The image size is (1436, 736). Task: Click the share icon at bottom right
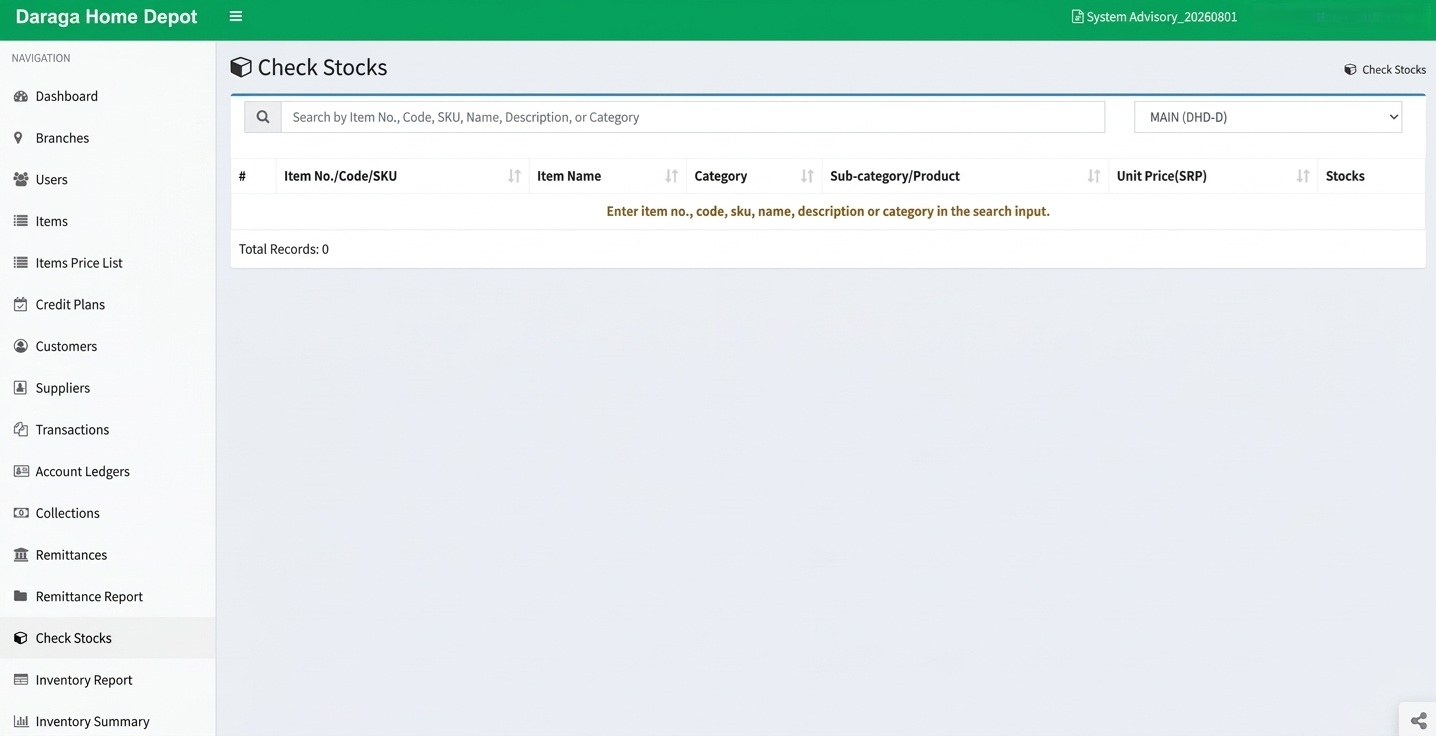(1418, 720)
